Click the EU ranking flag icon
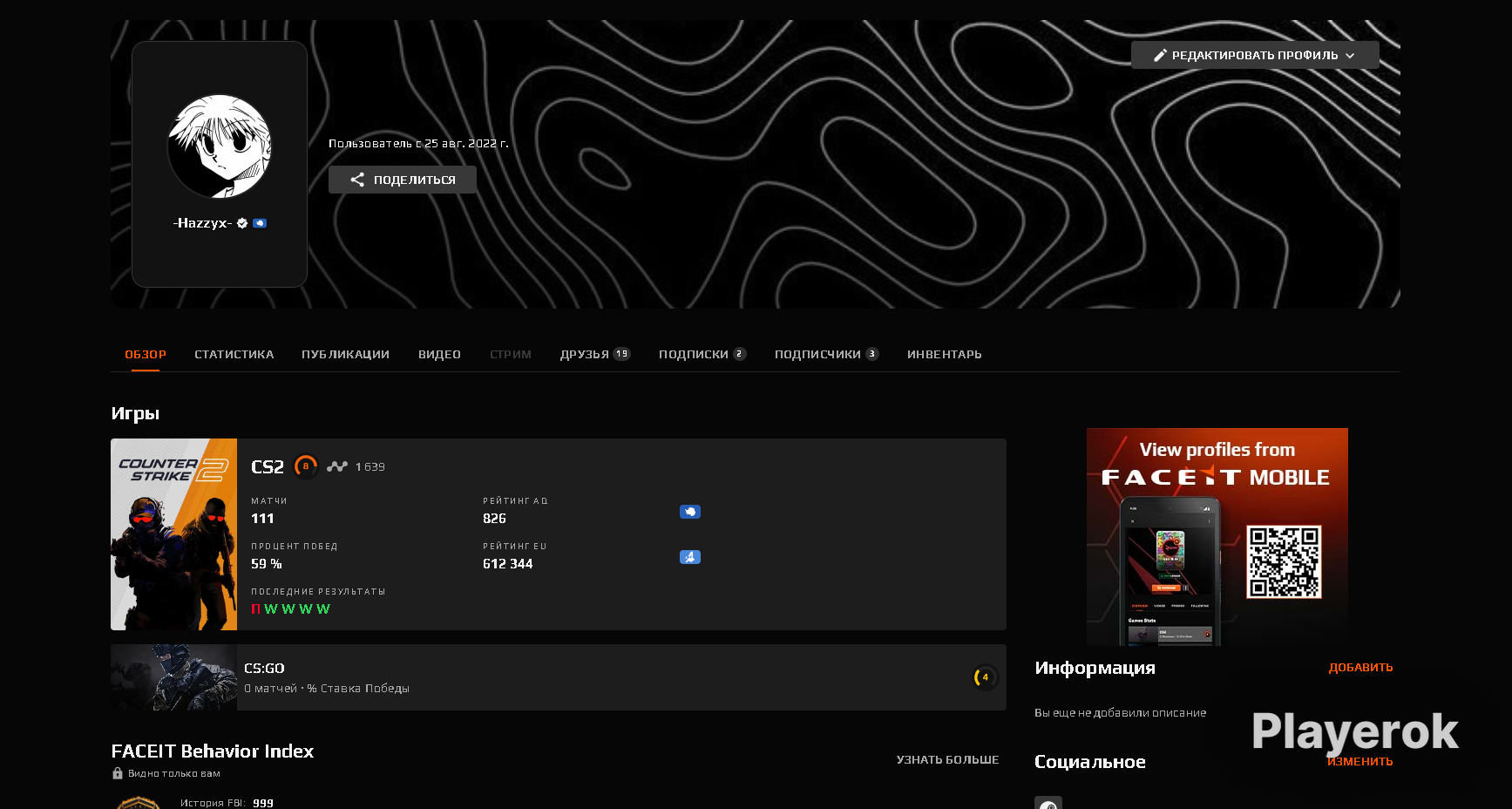1512x809 pixels. point(690,557)
